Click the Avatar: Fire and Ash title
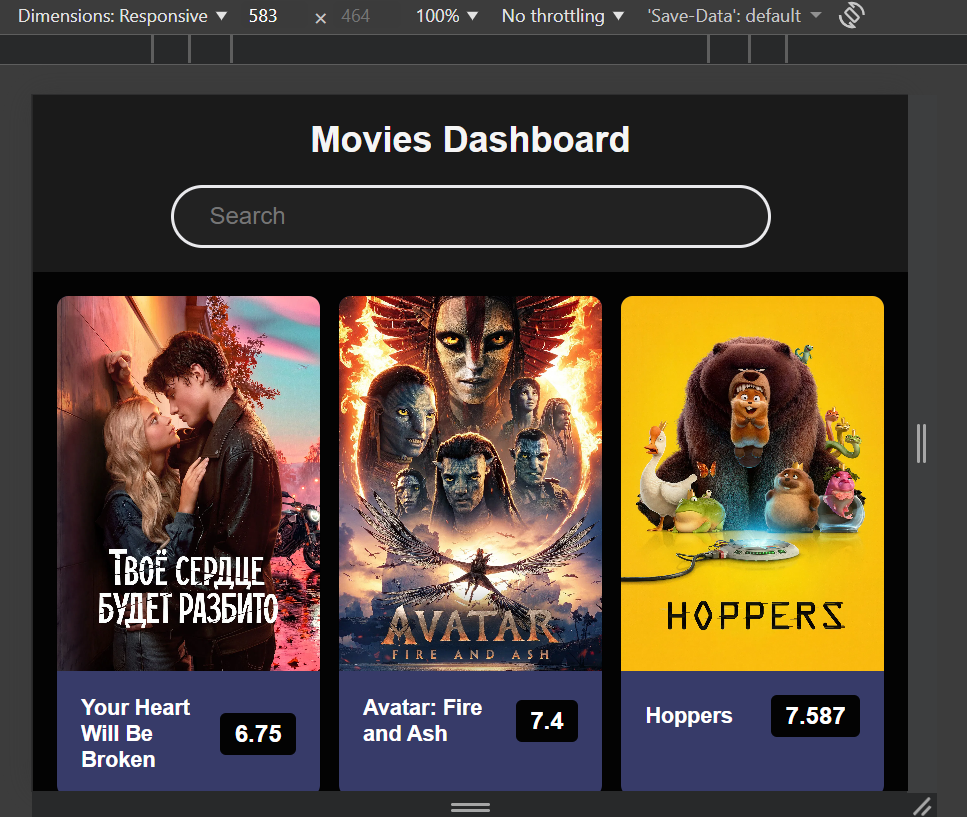Screen dimensions: 967x817 point(422,721)
